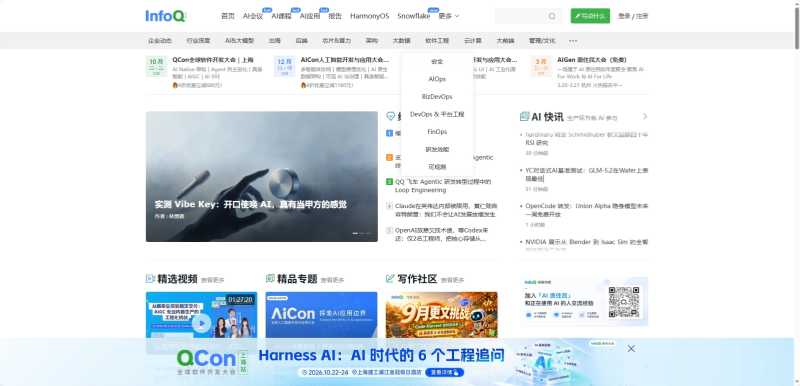Open AIGen 数仕院大会 event link
Viewport: 800px width, 386px height.
[592, 60]
